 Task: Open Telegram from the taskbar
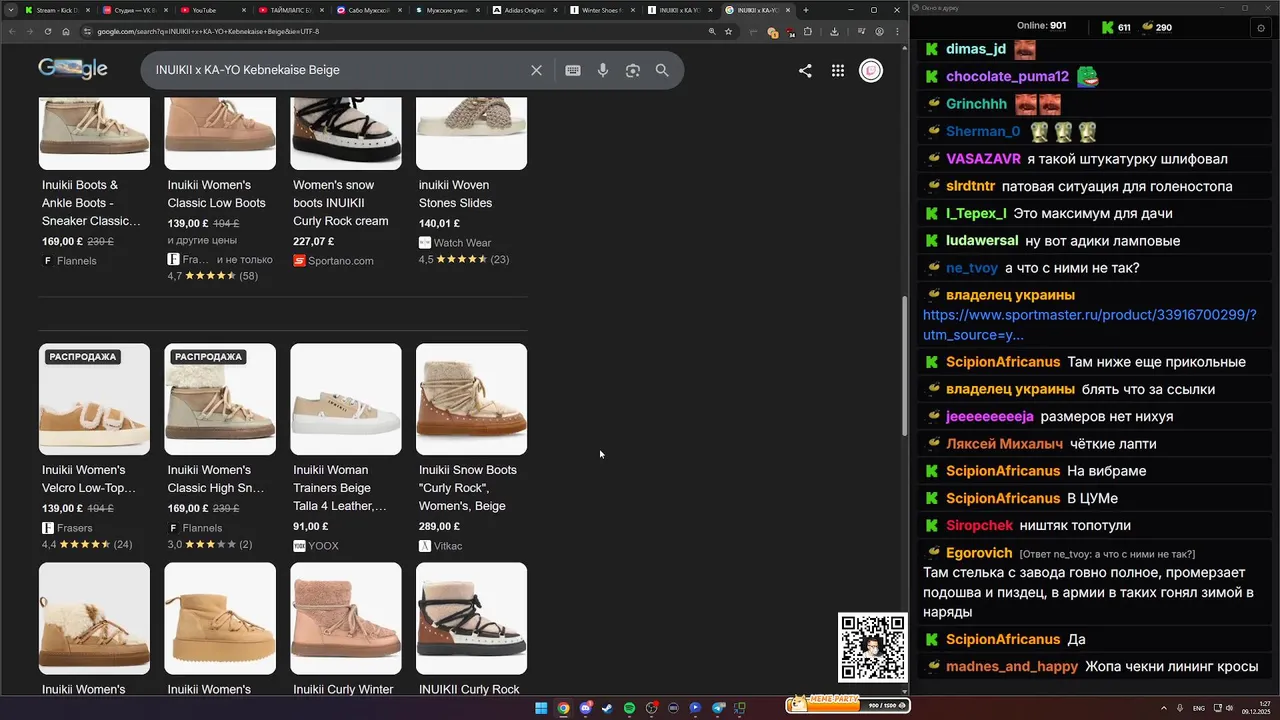tap(717, 708)
